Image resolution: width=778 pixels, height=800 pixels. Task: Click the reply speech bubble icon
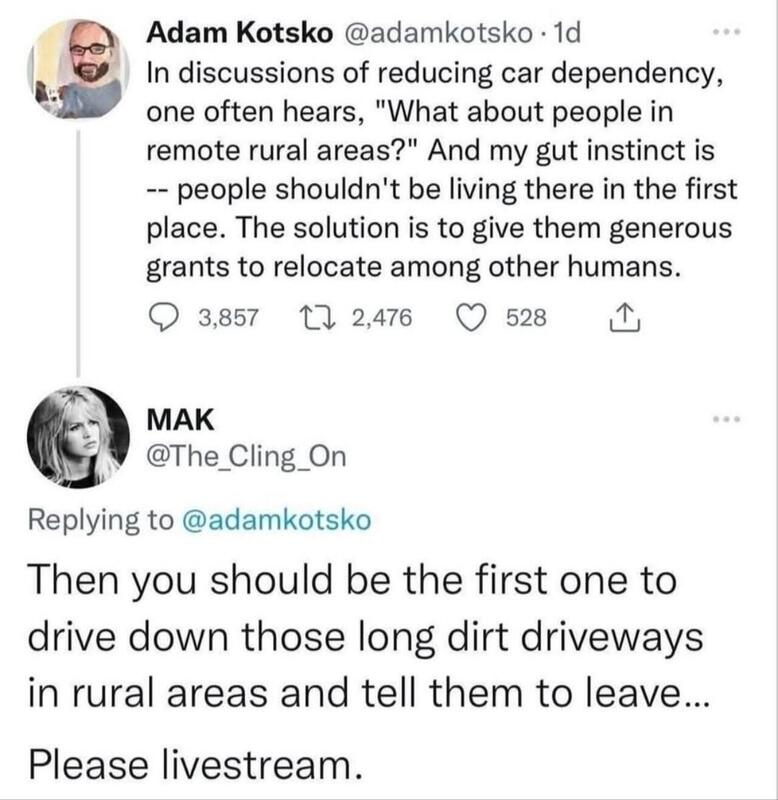166,319
